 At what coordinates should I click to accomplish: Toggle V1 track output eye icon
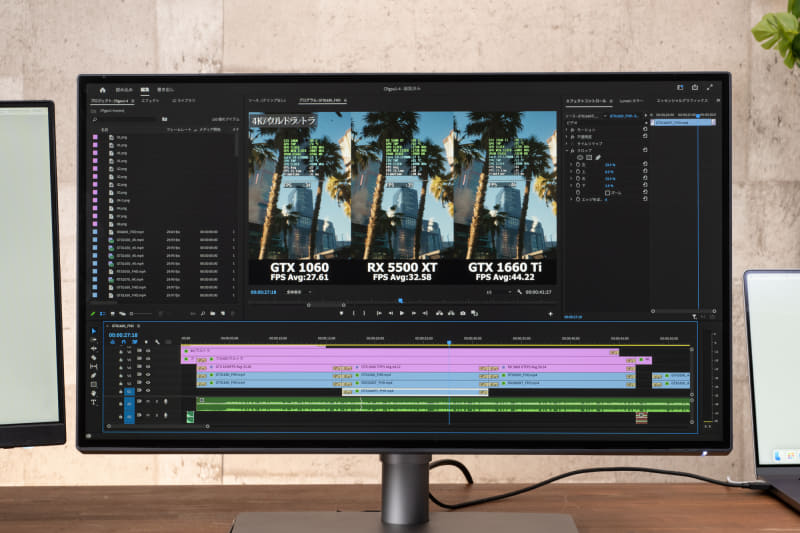pos(148,390)
